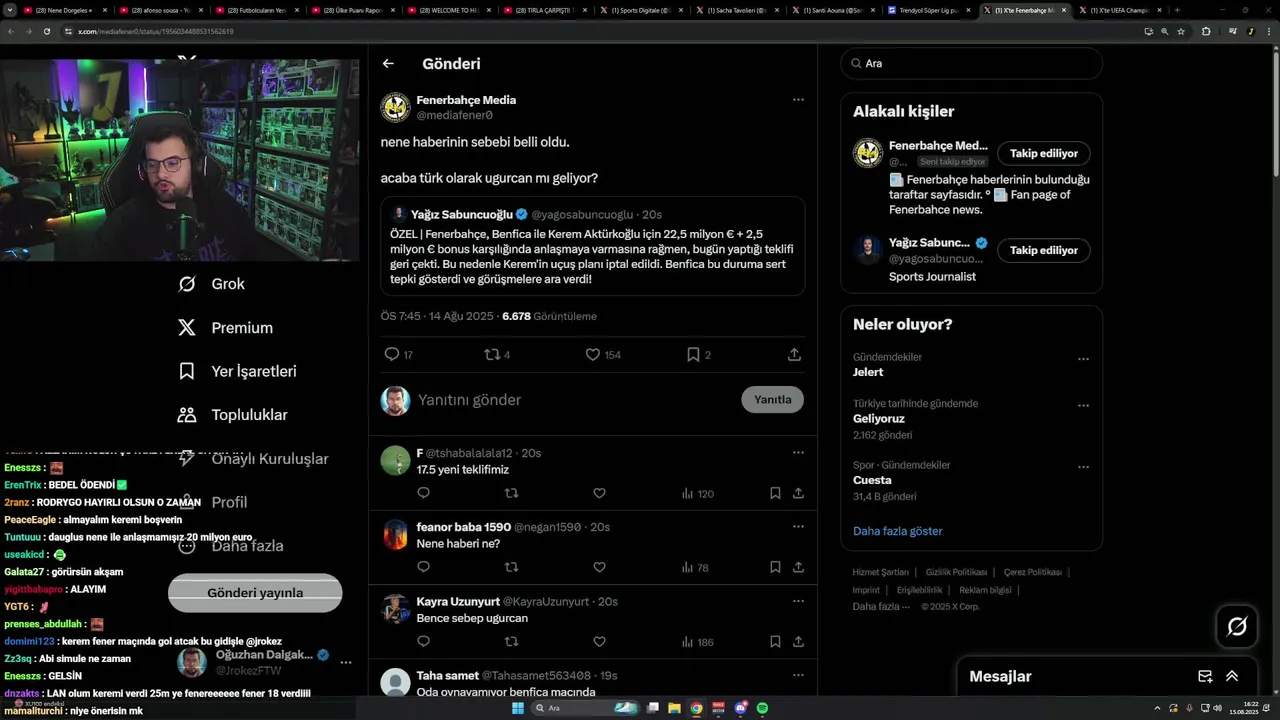1280x720 pixels.
Task: Show hidden system tray icons
Action: (1157, 708)
